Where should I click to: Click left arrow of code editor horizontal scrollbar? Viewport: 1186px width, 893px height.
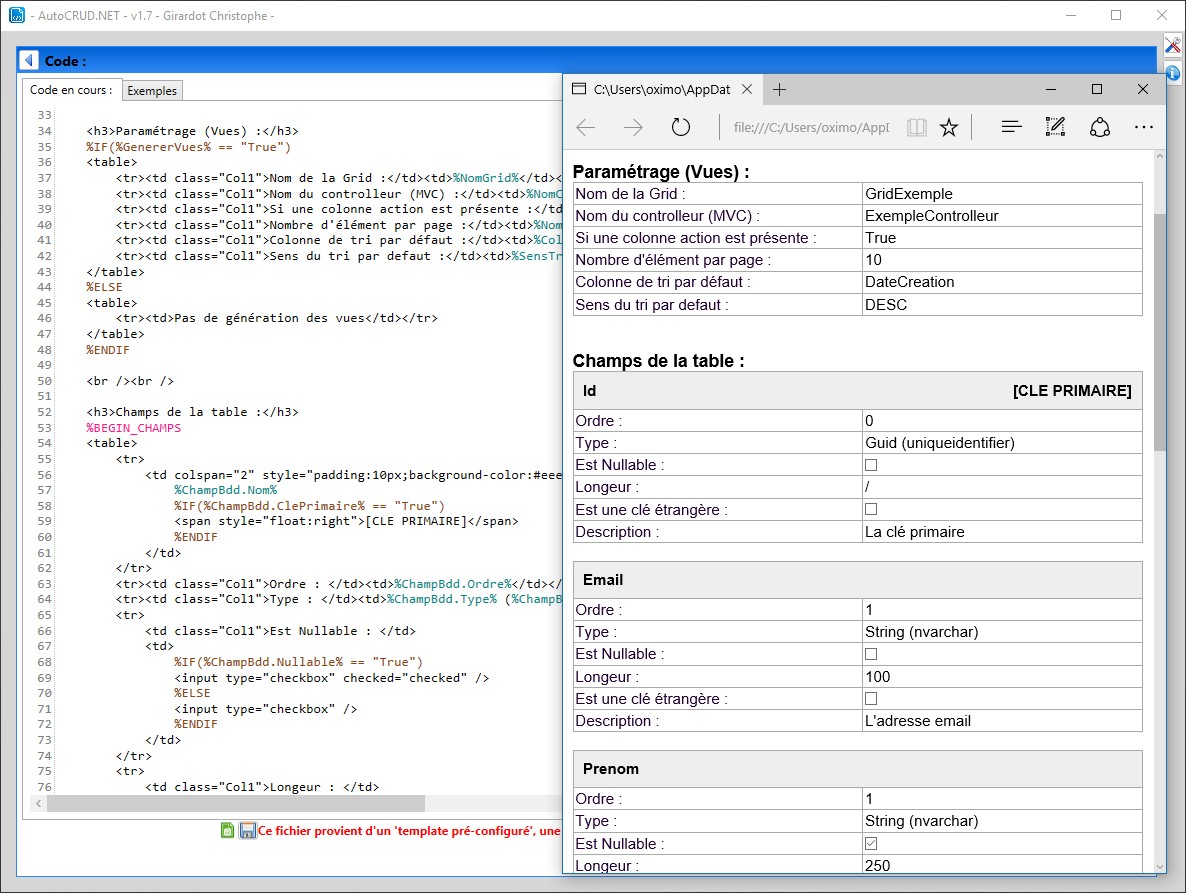pos(38,803)
